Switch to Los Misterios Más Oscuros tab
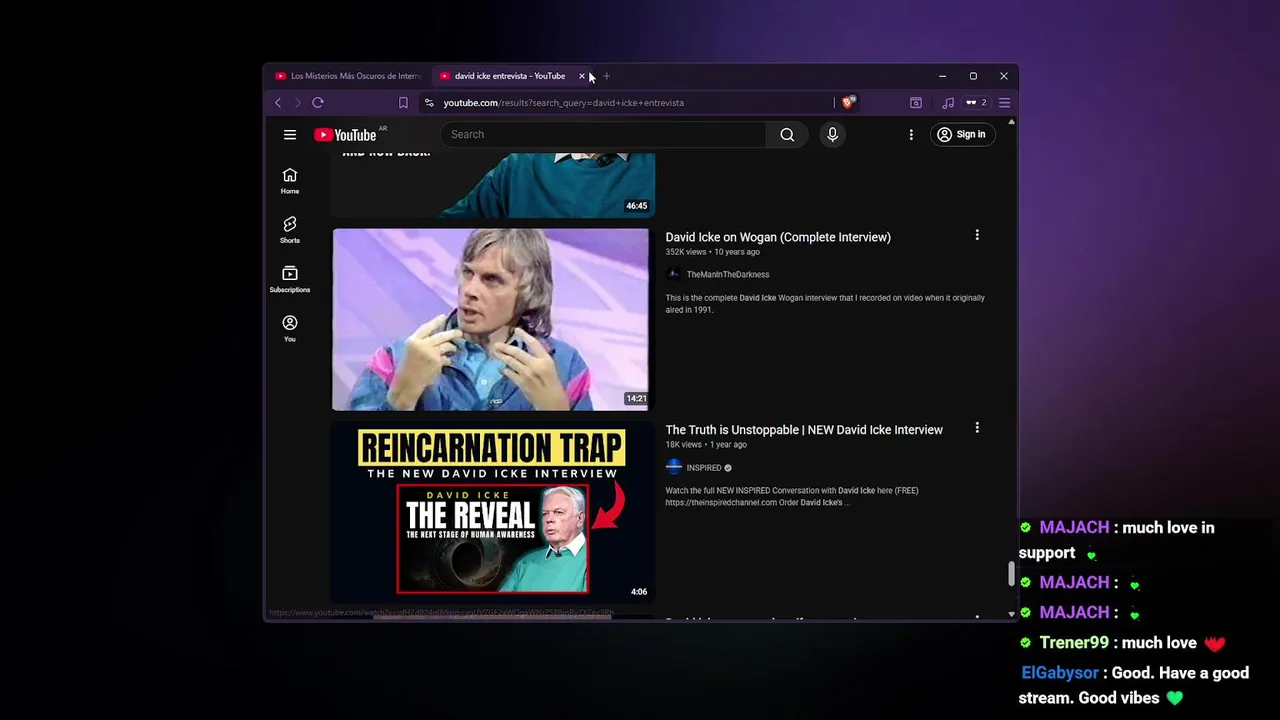The width and height of the screenshot is (1280, 720). pyautogui.click(x=348, y=76)
